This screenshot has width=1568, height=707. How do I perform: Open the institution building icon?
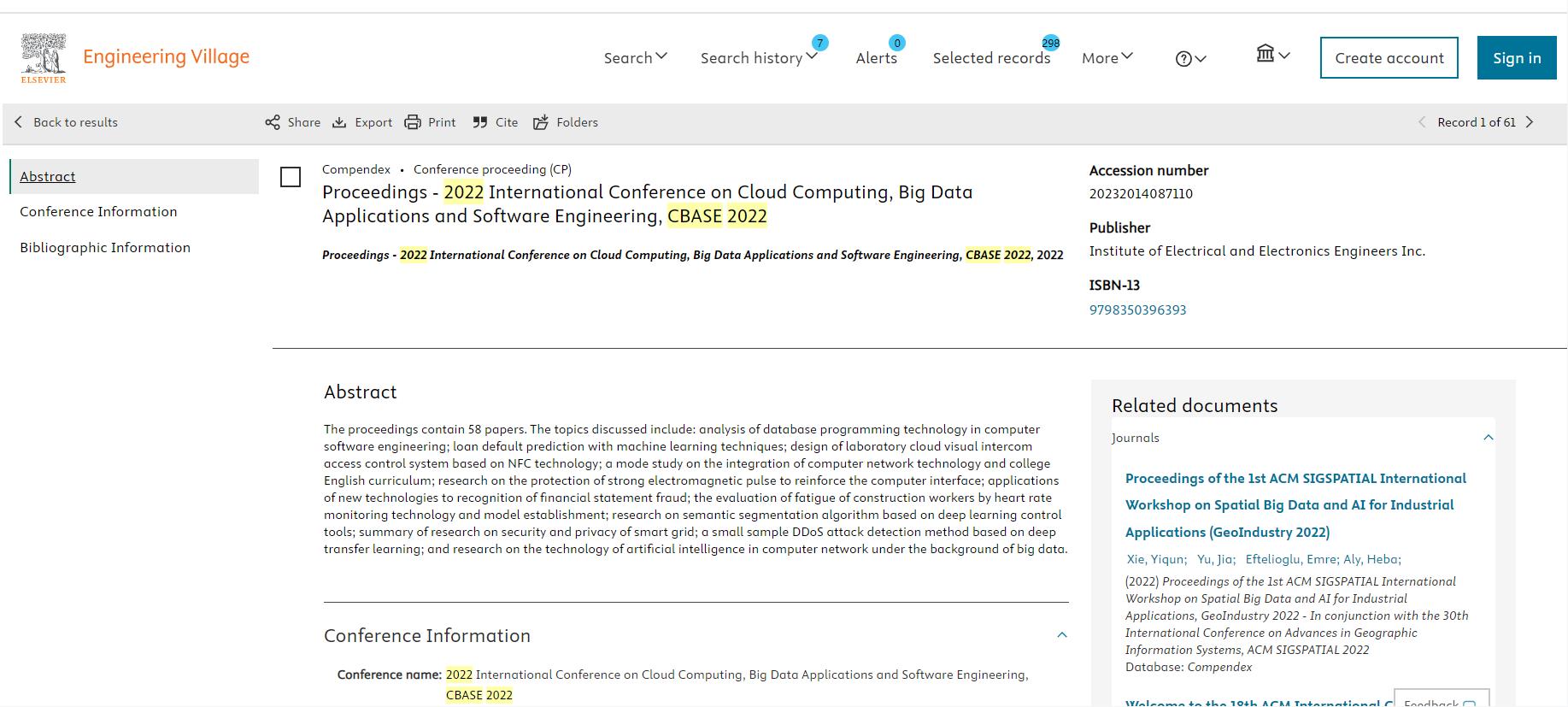1266,54
